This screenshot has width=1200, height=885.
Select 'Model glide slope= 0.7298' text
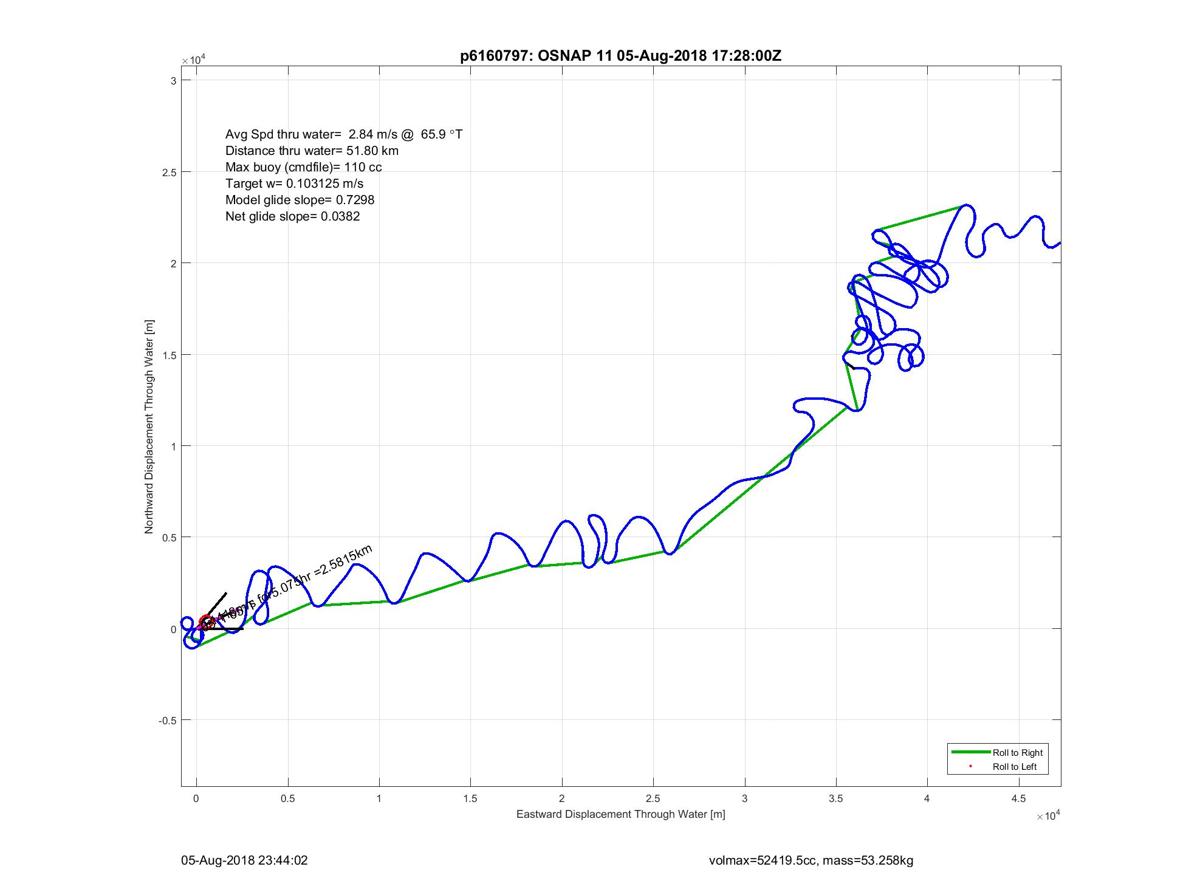pyautogui.click(x=300, y=200)
